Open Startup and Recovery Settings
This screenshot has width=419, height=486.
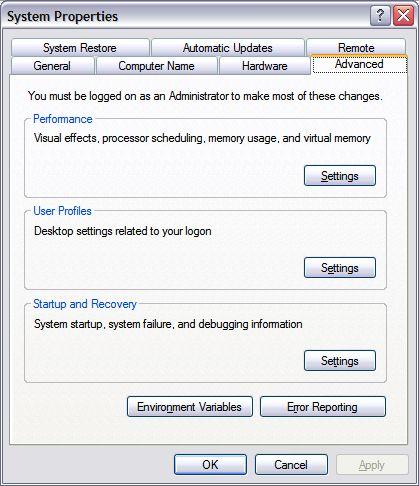[340, 361]
